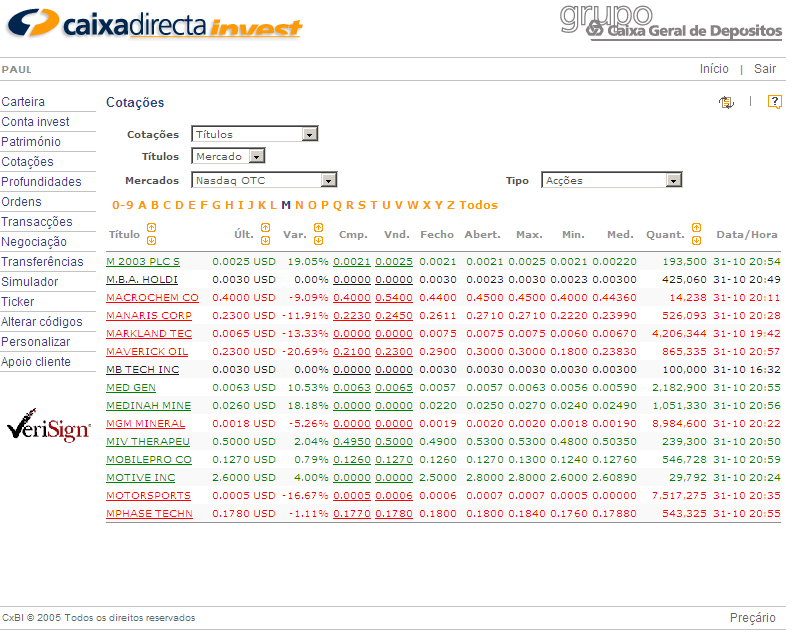Open Personalizar sidebar item
The width and height of the screenshot is (803, 635).
pyautogui.click(x=36, y=342)
